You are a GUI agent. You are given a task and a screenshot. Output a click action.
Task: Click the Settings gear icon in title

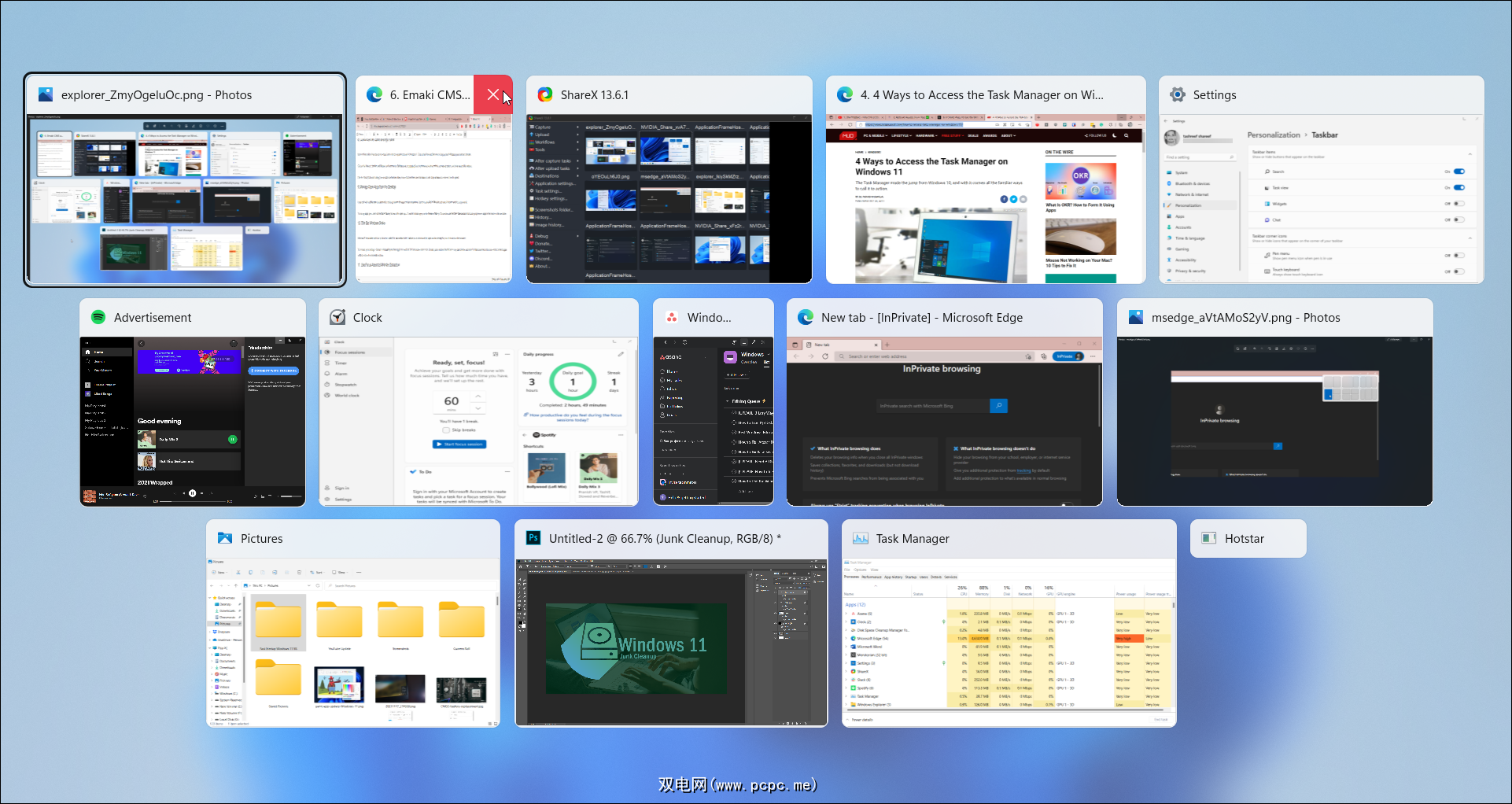point(1178,95)
